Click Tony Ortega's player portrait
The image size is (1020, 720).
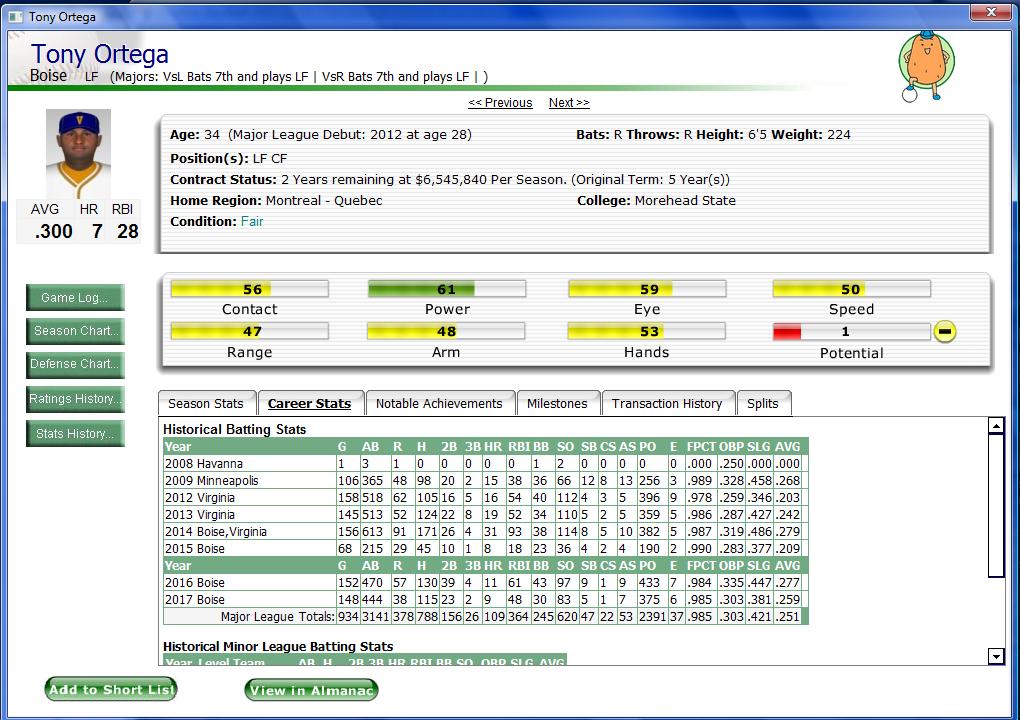tap(78, 154)
